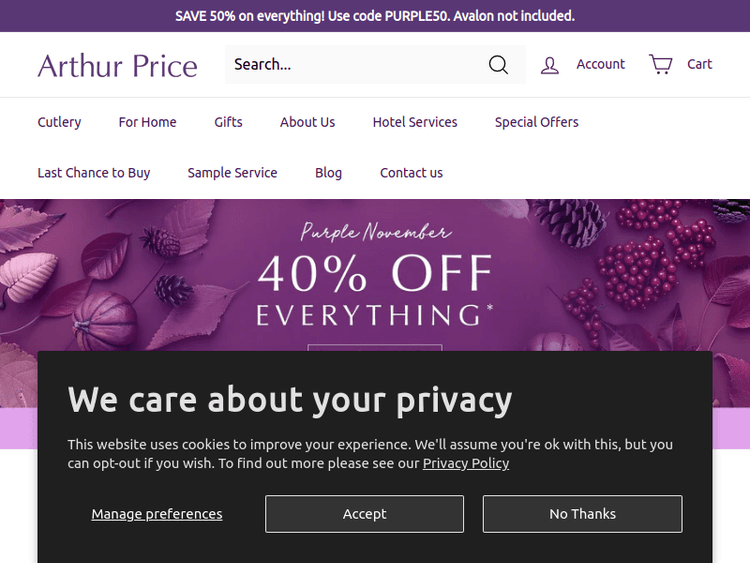Visit the Contact us page

coord(411,173)
